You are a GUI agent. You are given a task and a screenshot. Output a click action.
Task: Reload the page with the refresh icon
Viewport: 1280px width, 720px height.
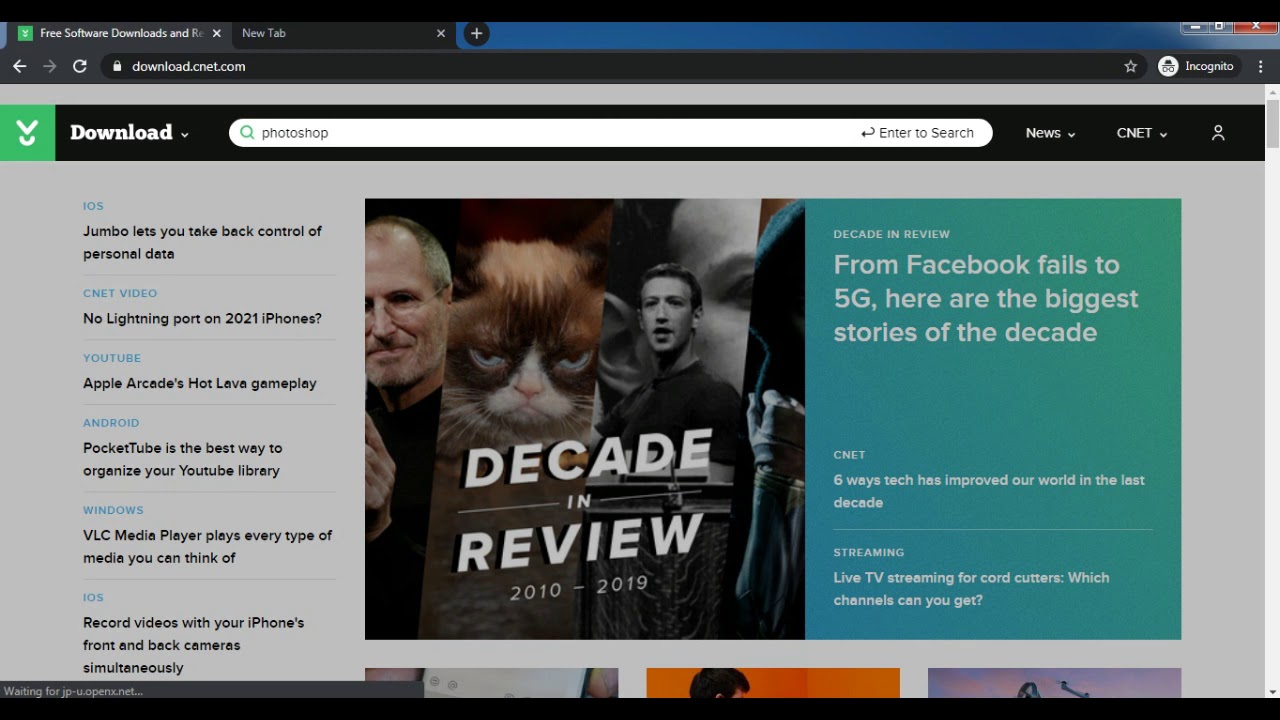pyautogui.click(x=80, y=66)
